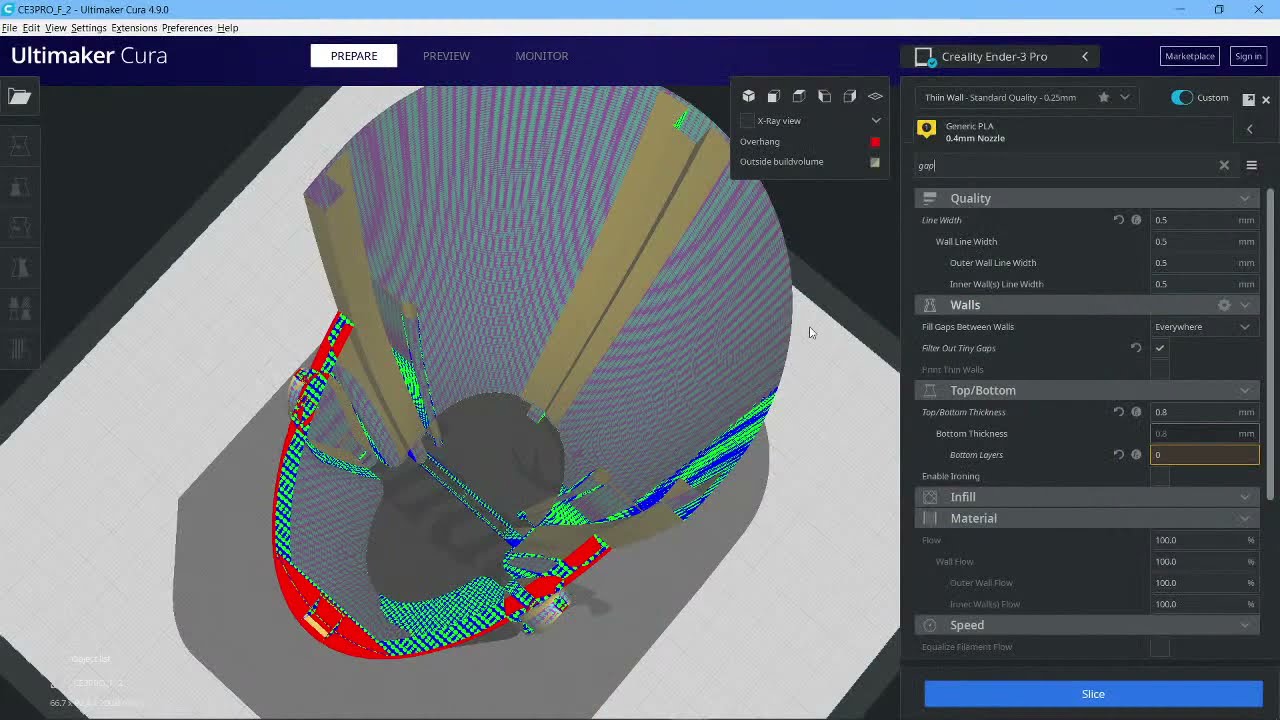
Task: Switch to the MONITOR stage tab
Action: pos(542,56)
